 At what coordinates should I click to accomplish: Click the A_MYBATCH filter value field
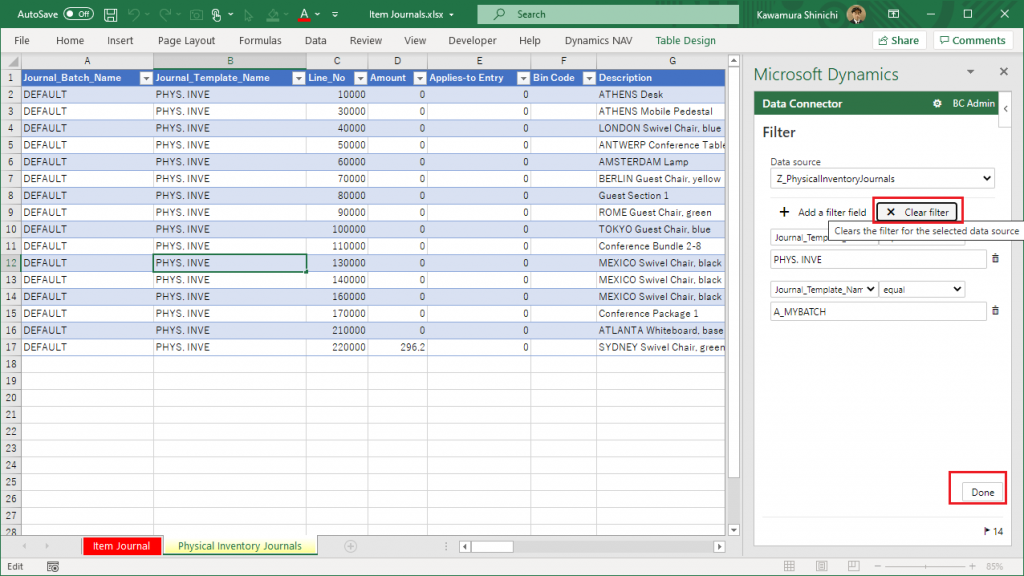coord(878,312)
